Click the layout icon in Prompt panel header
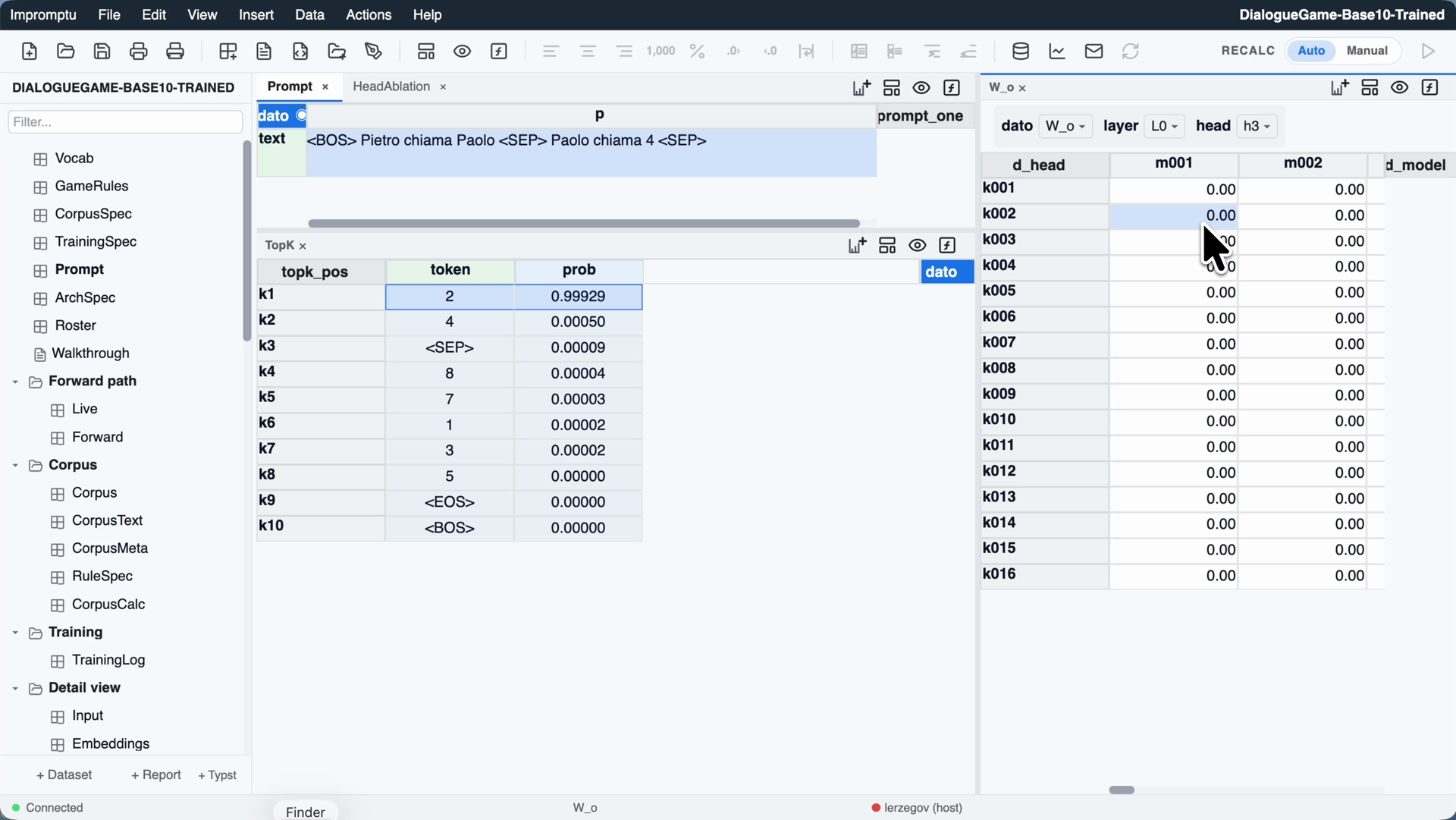 [892, 87]
